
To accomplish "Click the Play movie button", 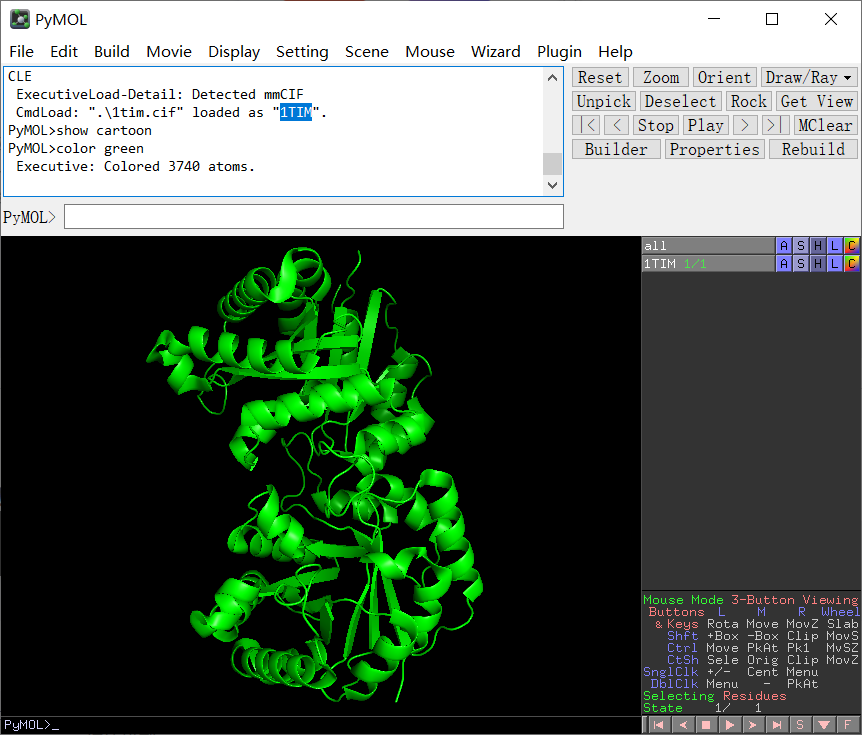I will (705, 125).
